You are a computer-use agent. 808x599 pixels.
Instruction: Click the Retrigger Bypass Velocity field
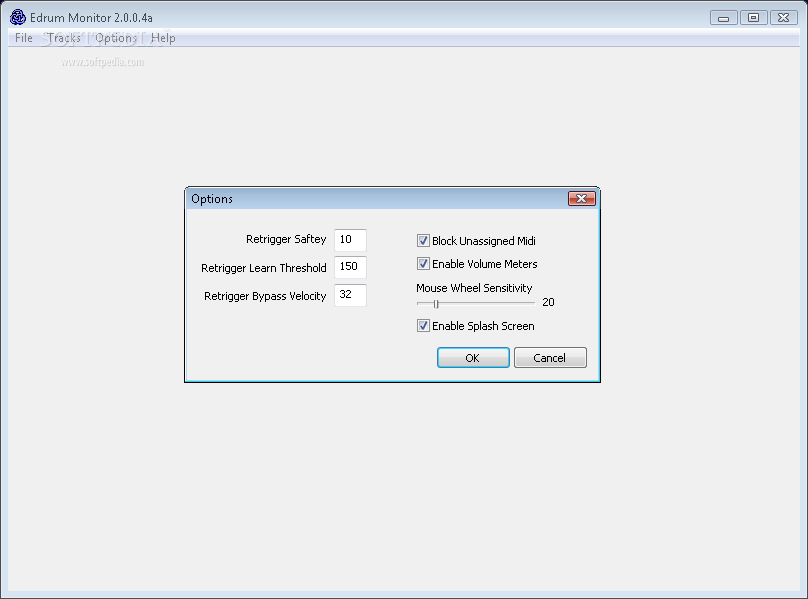click(350, 295)
